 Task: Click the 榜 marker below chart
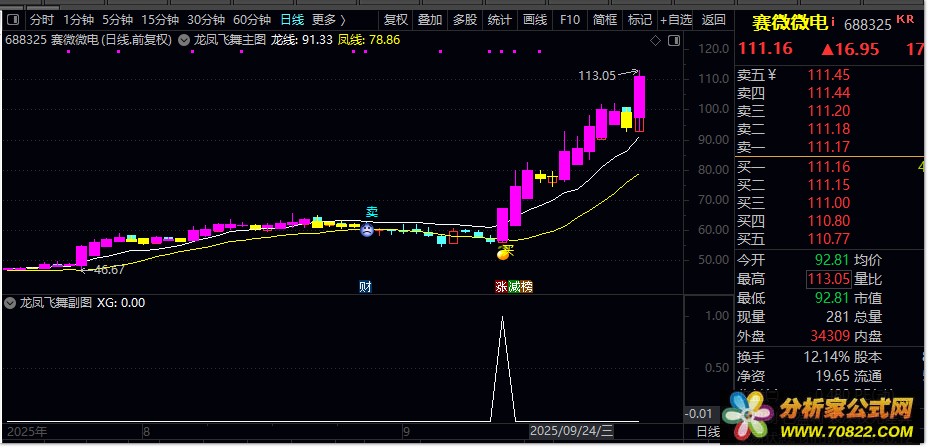click(527, 287)
